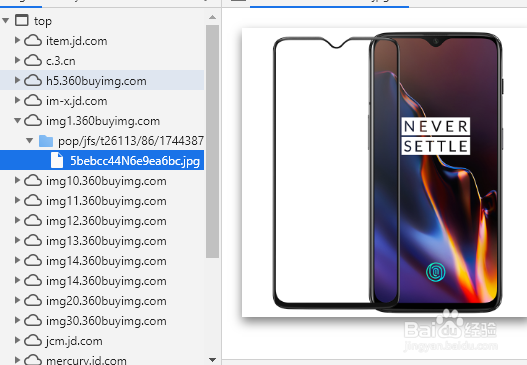527x365 pixels.
Task: Expand the img12.360buyimg.com arrow
Action: click(x=17, y=220)
